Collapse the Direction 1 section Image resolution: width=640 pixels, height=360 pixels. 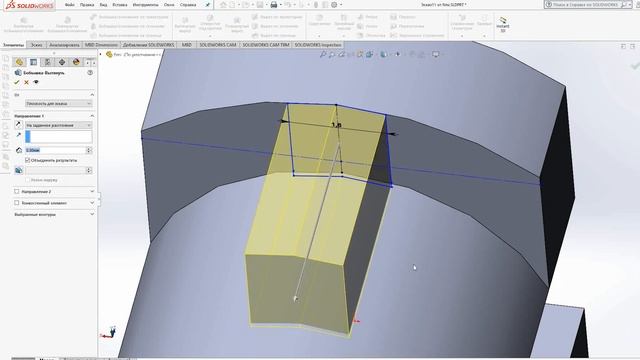[92, 116]
